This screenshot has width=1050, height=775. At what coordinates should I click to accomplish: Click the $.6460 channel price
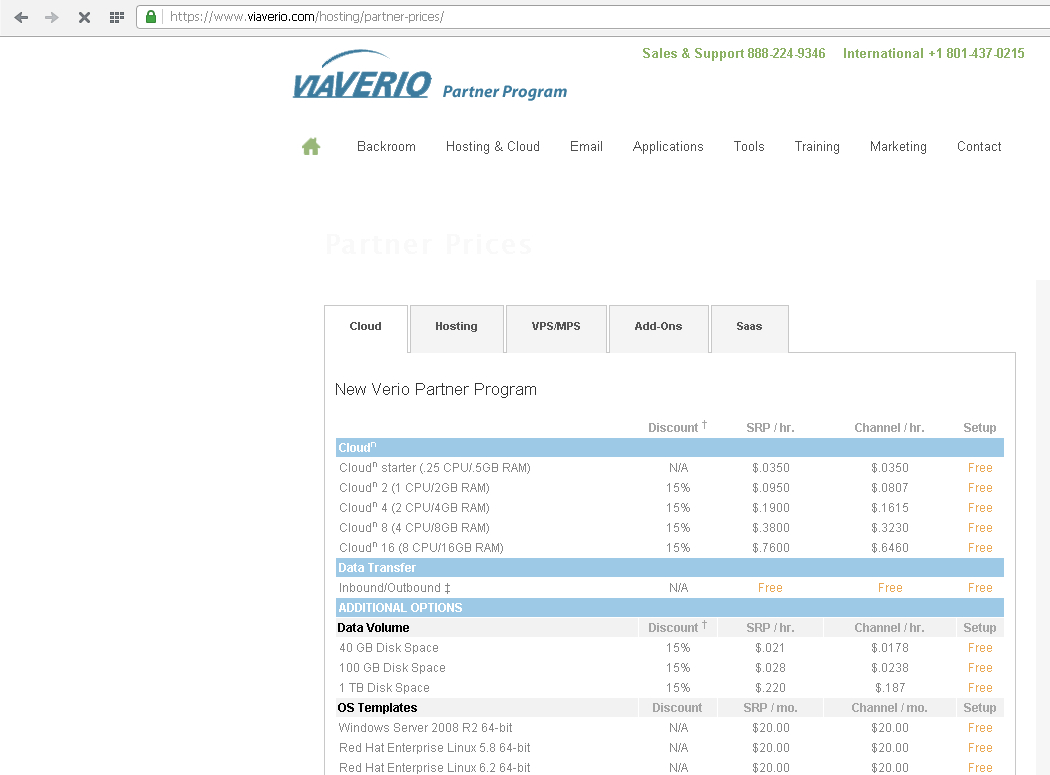click(x=890, y=548)
